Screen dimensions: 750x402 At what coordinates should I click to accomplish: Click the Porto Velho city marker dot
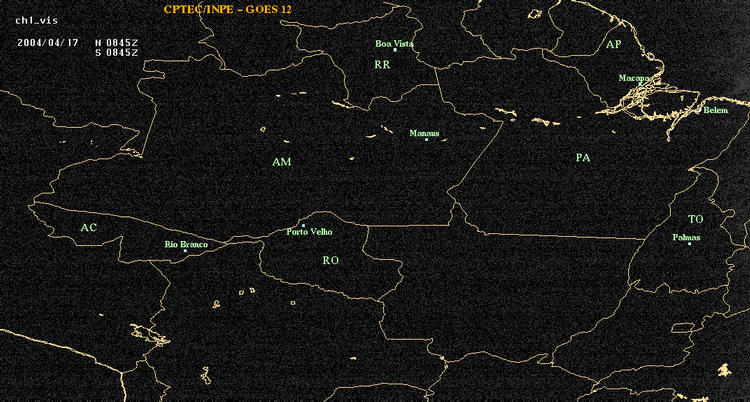click(303, 225)
